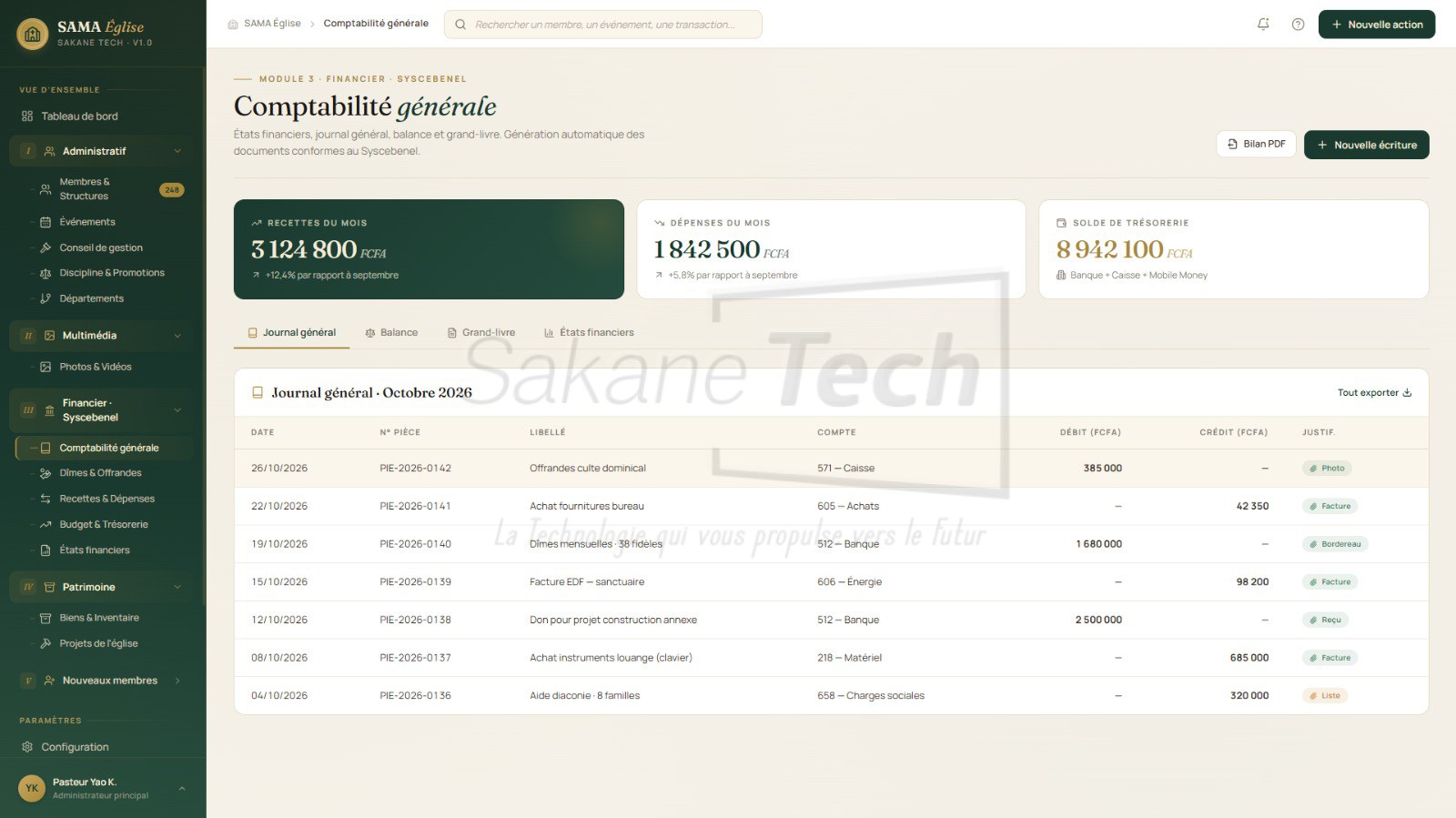The width and height of the screenshot is (1456, 818).
Task: Click the États financiers sidebar document icon
Action: pyautogui.click(x=45, y=550)
